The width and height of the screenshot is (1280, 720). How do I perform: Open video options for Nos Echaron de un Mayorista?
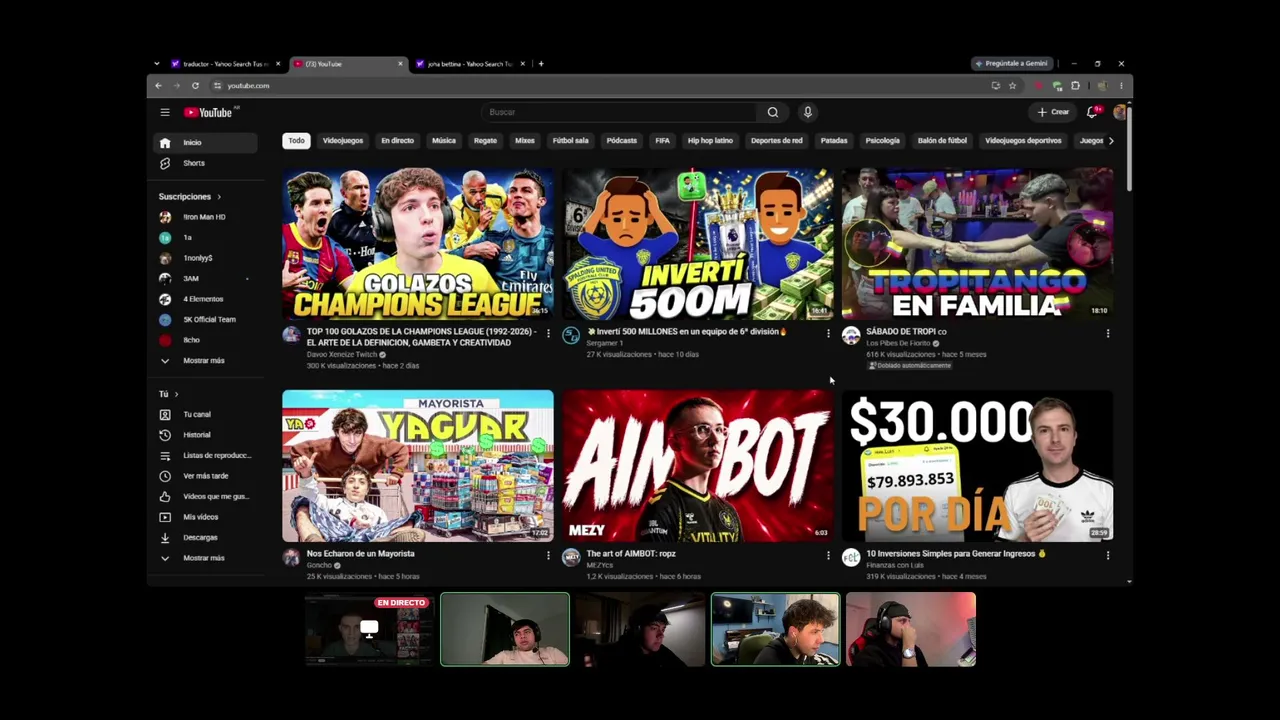click(548, 555)
